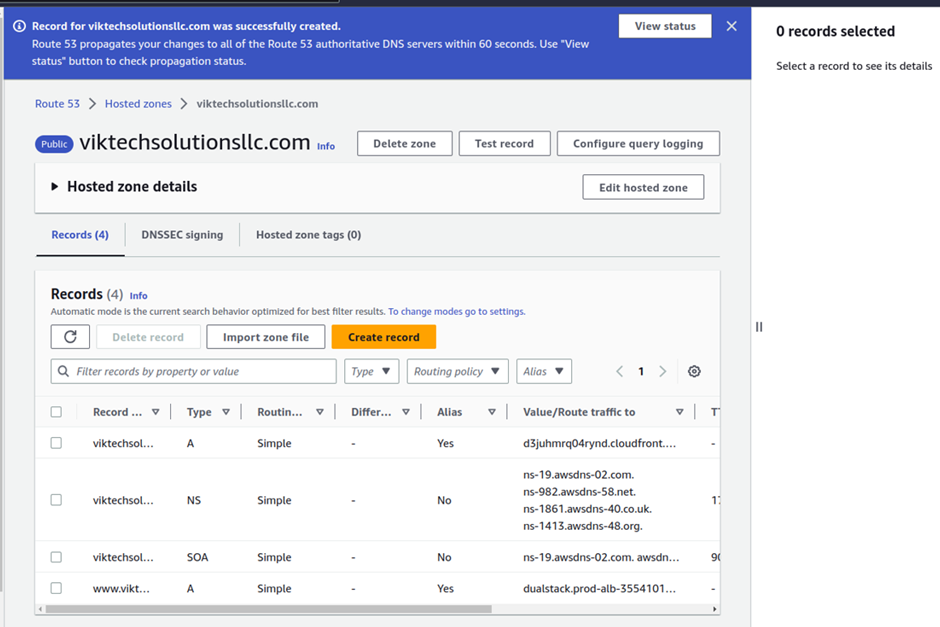Click the NS type cell
This screenshot has height=627, width=940.
click(194, 500)
